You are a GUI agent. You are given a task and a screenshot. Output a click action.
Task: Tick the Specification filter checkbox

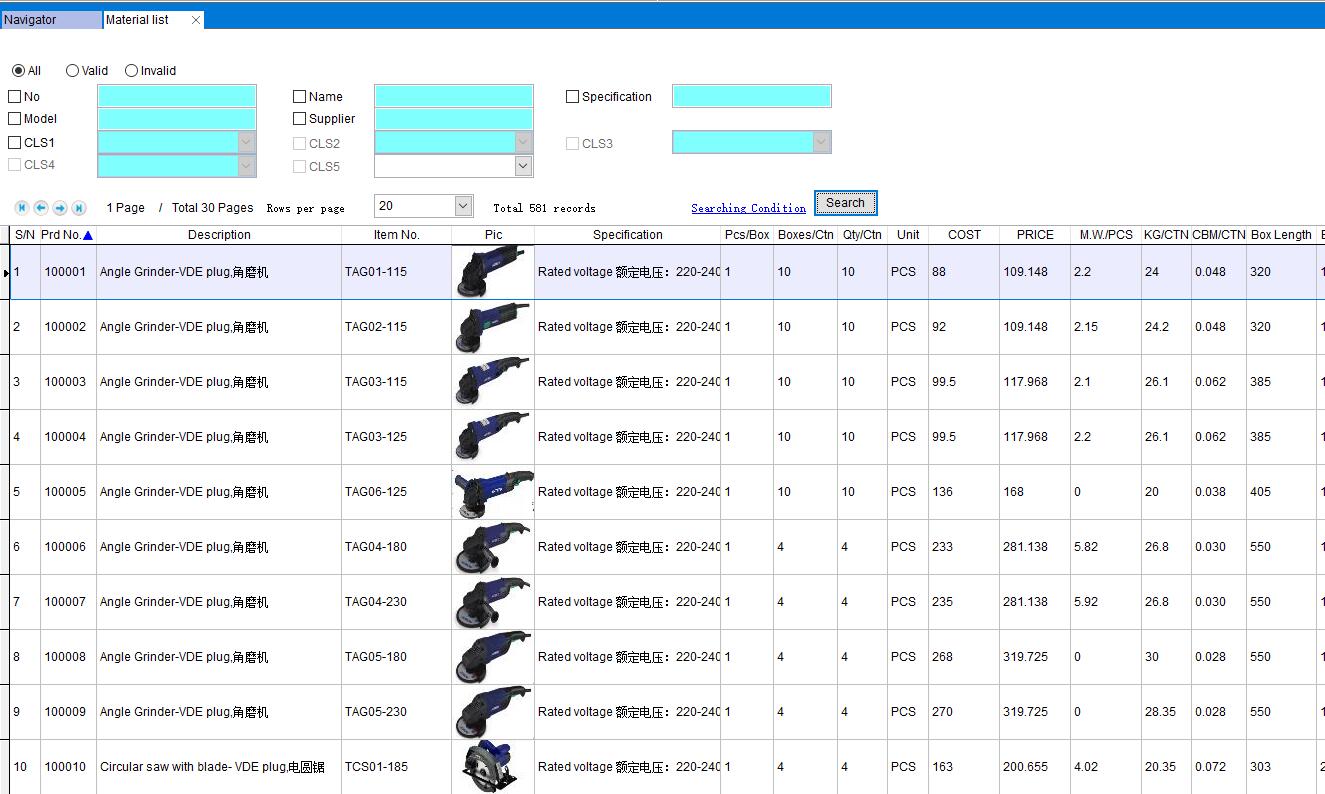(573, 97)
